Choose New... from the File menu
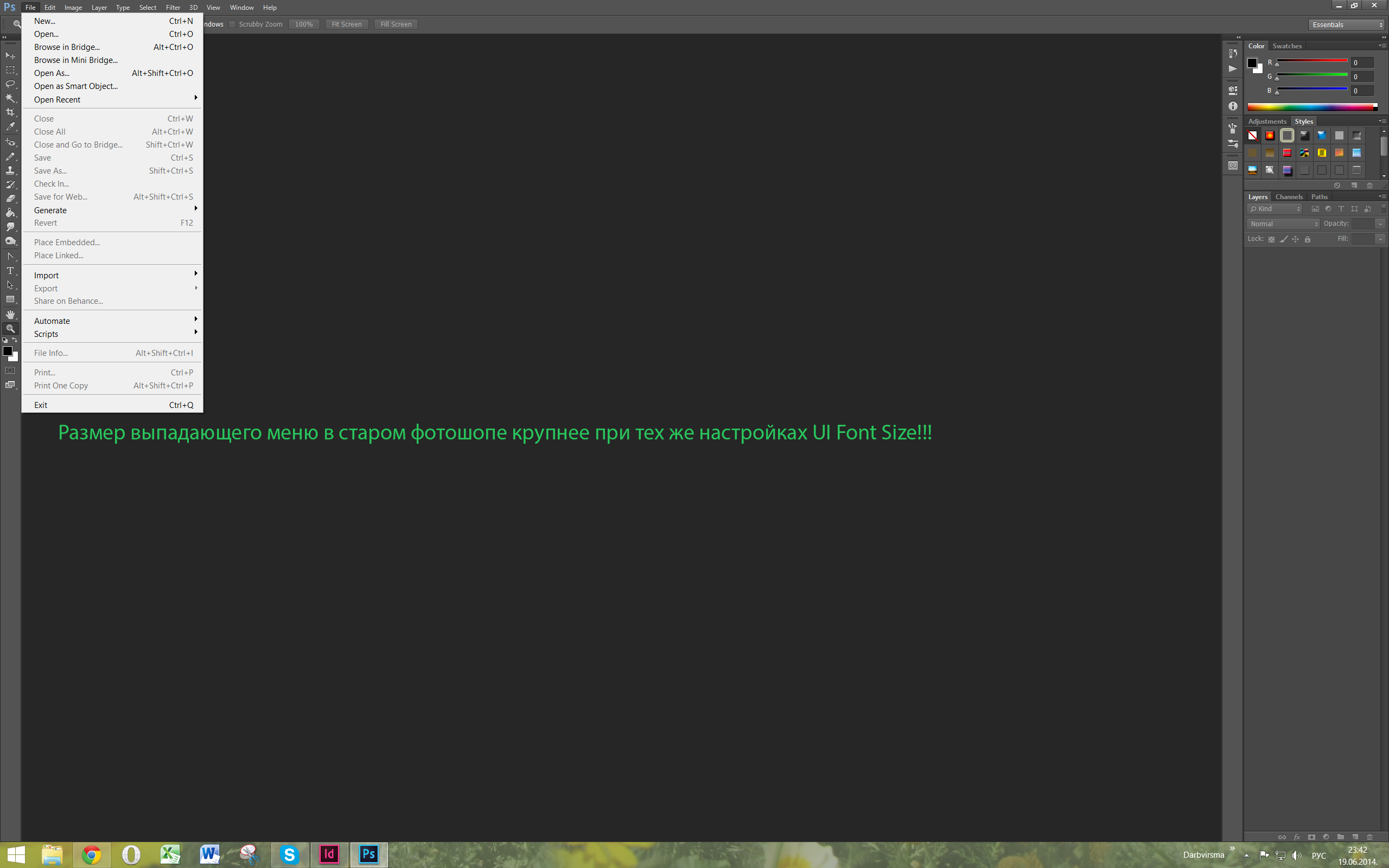 tap(112, 21)
